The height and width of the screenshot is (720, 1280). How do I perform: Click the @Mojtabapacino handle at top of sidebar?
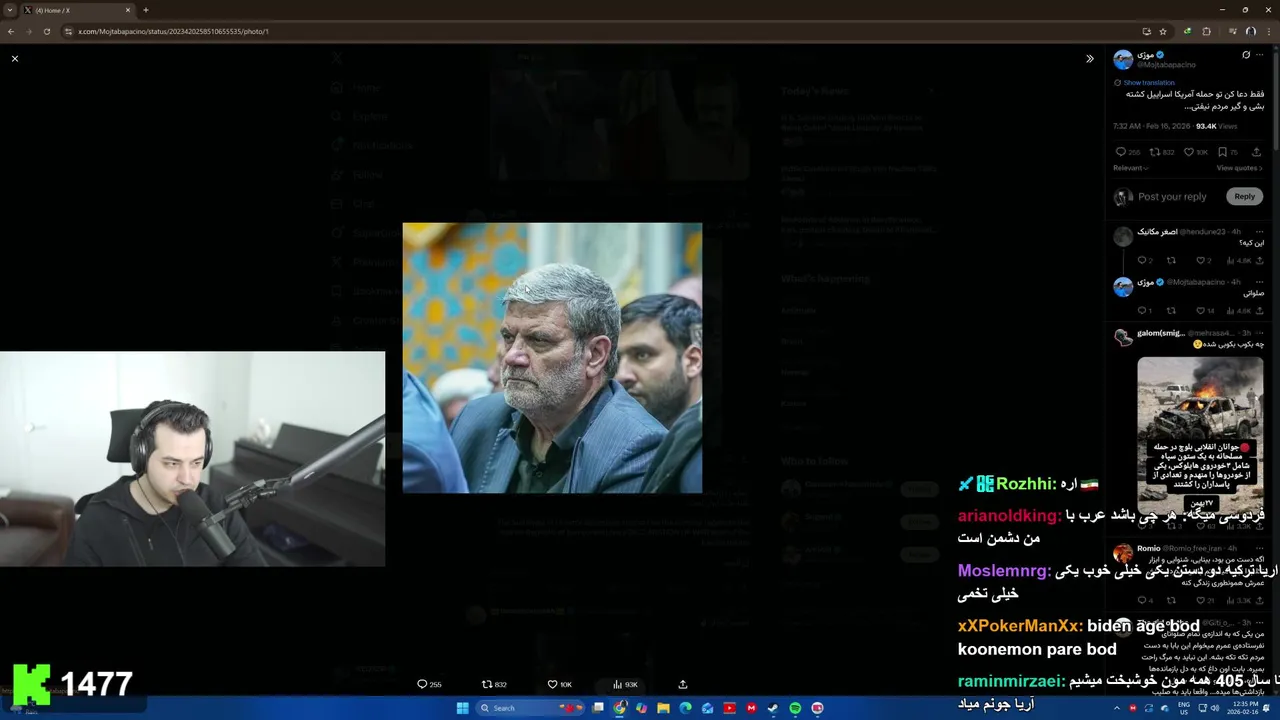click(x=1166, y=65)
